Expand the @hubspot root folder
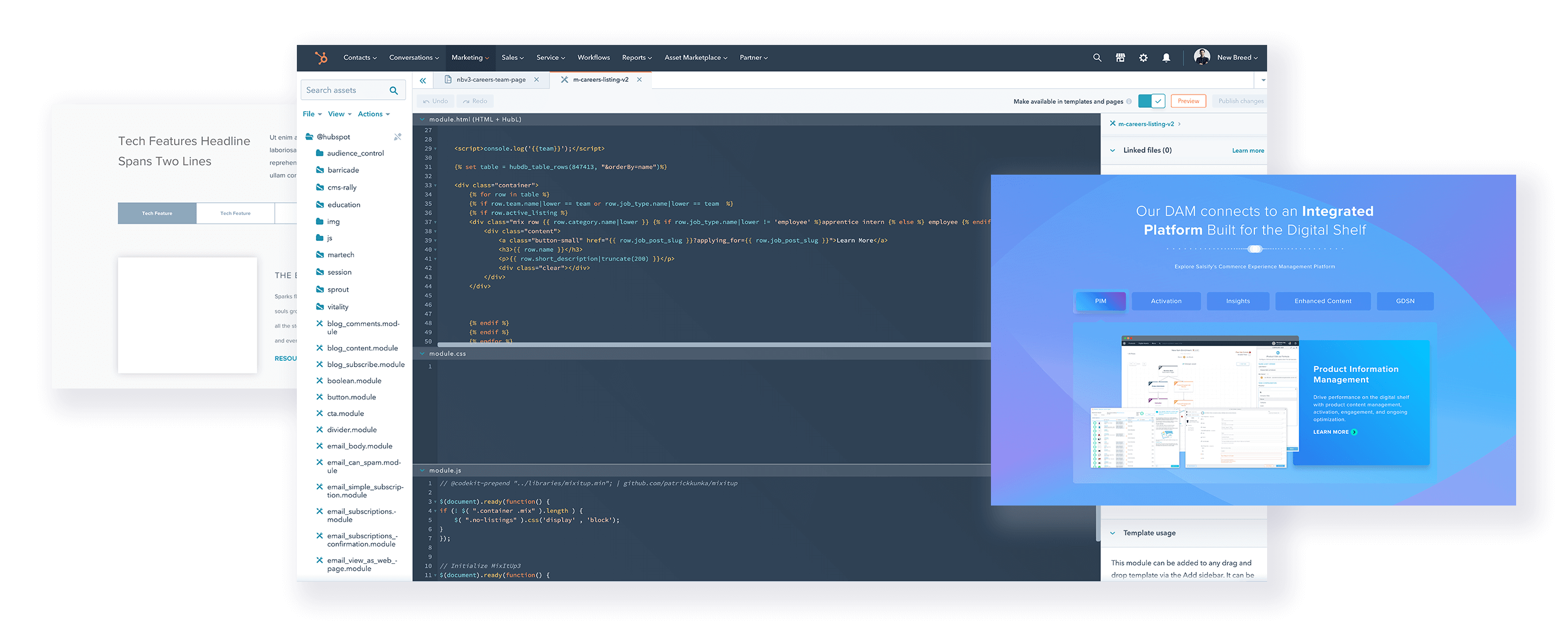This screenshot has height=626, width=1568. coord(327,137)
